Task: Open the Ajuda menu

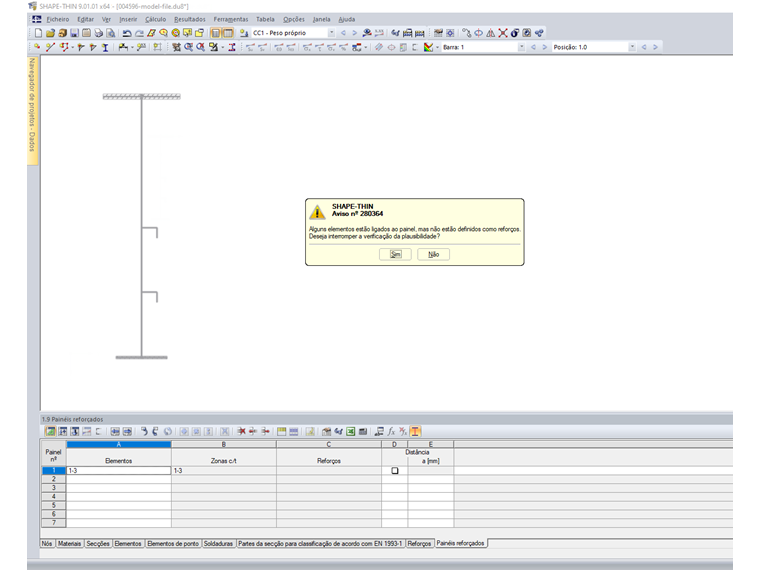Action: (347, 19)
